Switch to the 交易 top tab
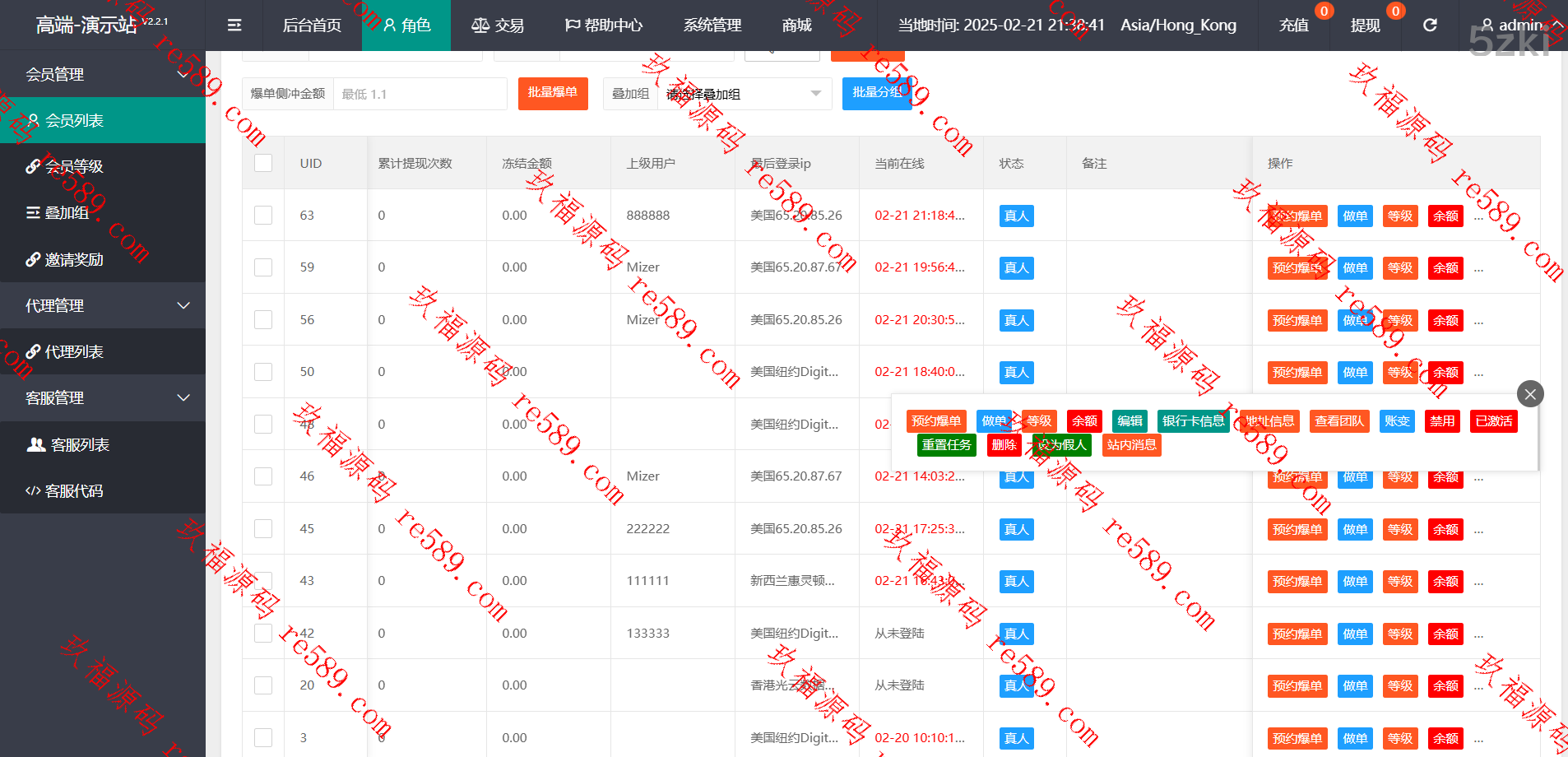Viewport: 1568px width, 757px height. 498,26
